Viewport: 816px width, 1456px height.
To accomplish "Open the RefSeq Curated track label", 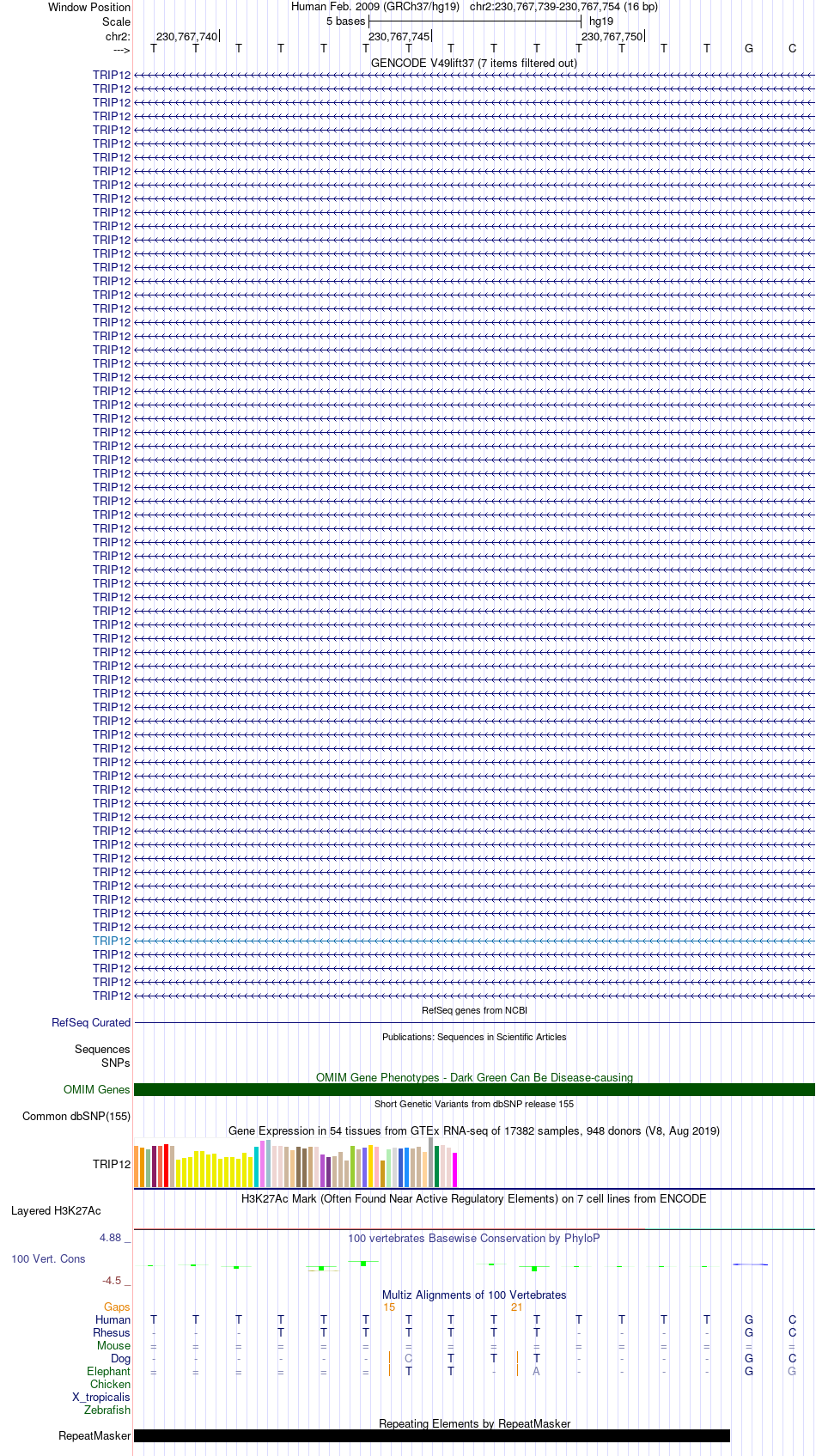I will (x=91, y=1022).
